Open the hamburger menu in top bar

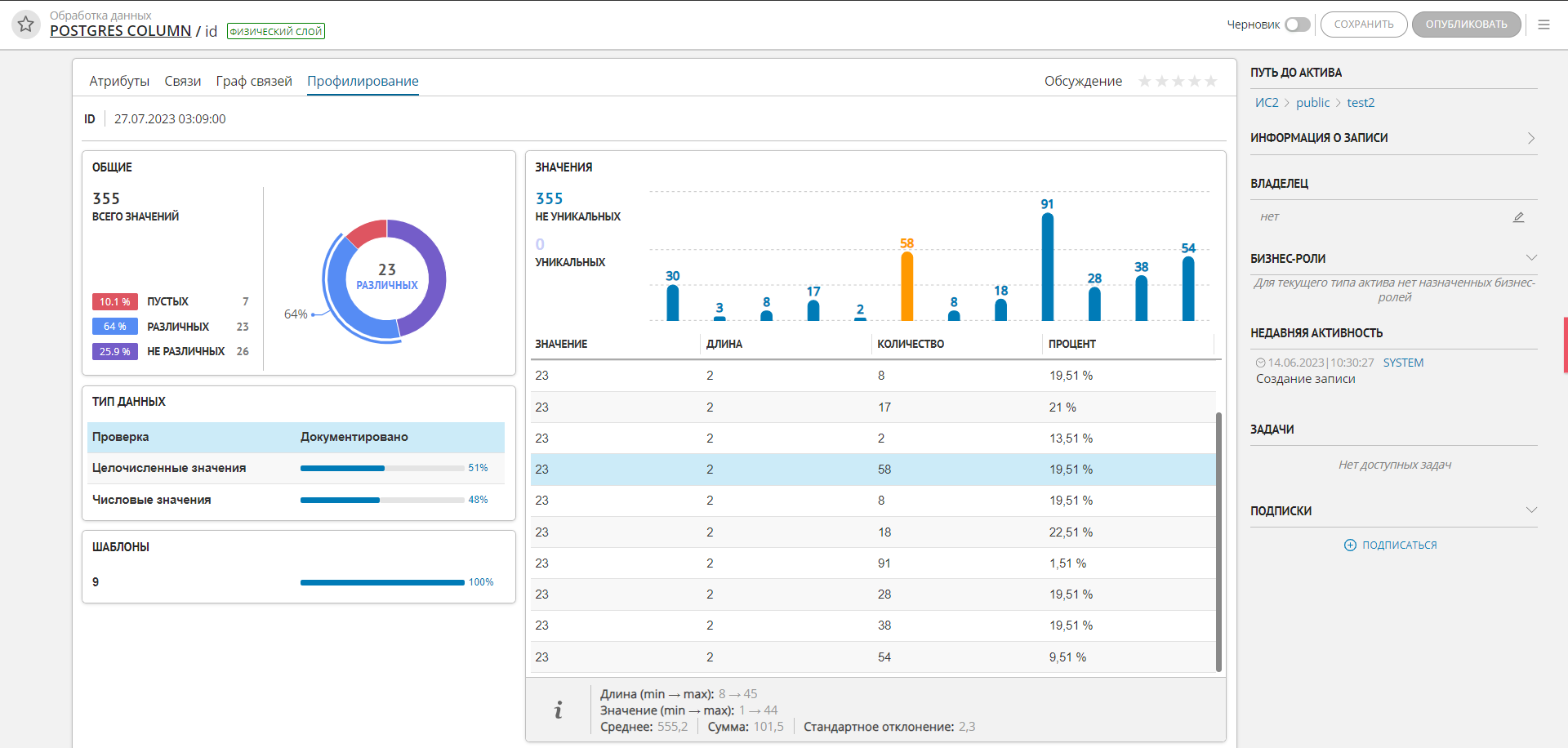(x=1543, y=24)
